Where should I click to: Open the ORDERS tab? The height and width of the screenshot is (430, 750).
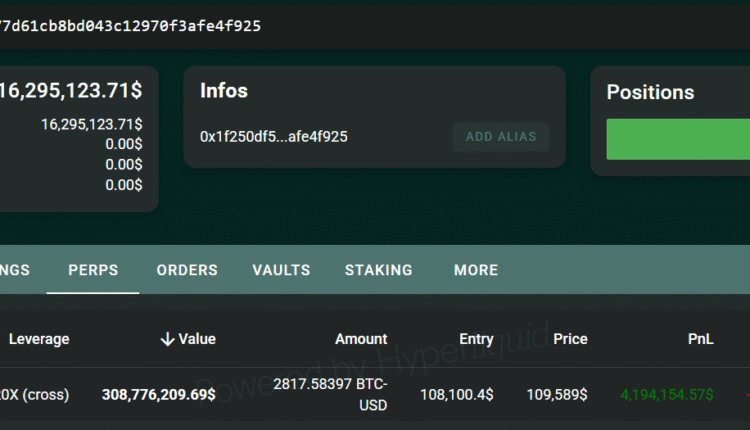pos(187,270)
